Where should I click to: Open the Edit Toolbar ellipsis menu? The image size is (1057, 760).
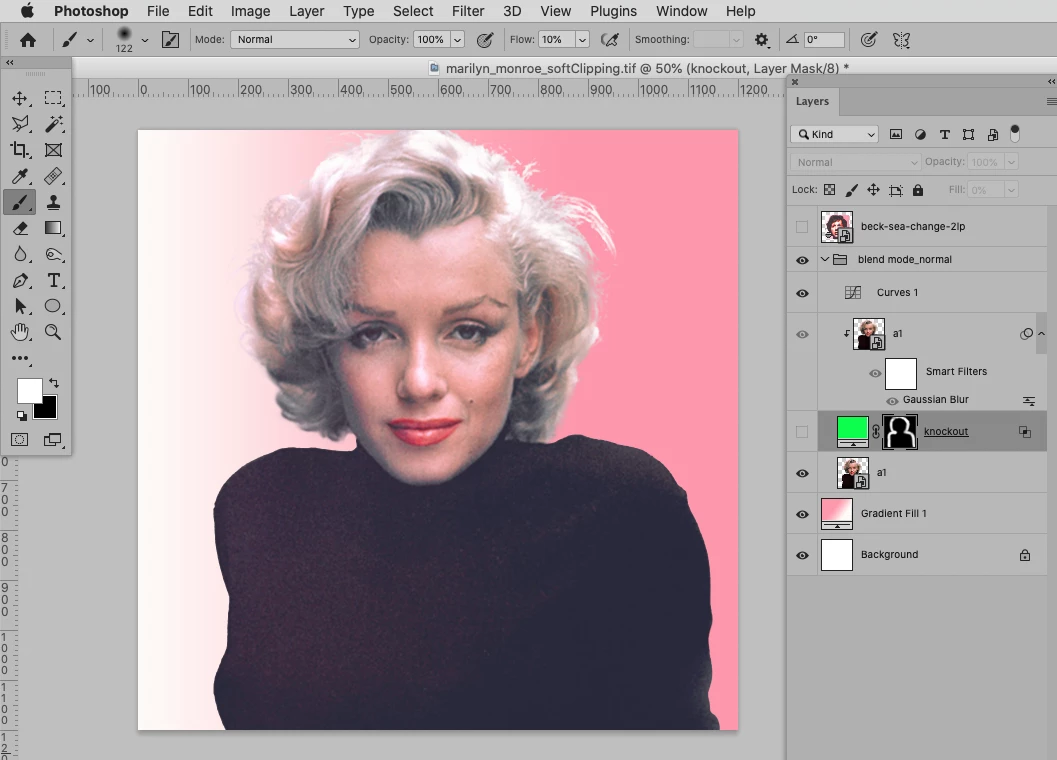pyautogui.click(x=20, y=358)
